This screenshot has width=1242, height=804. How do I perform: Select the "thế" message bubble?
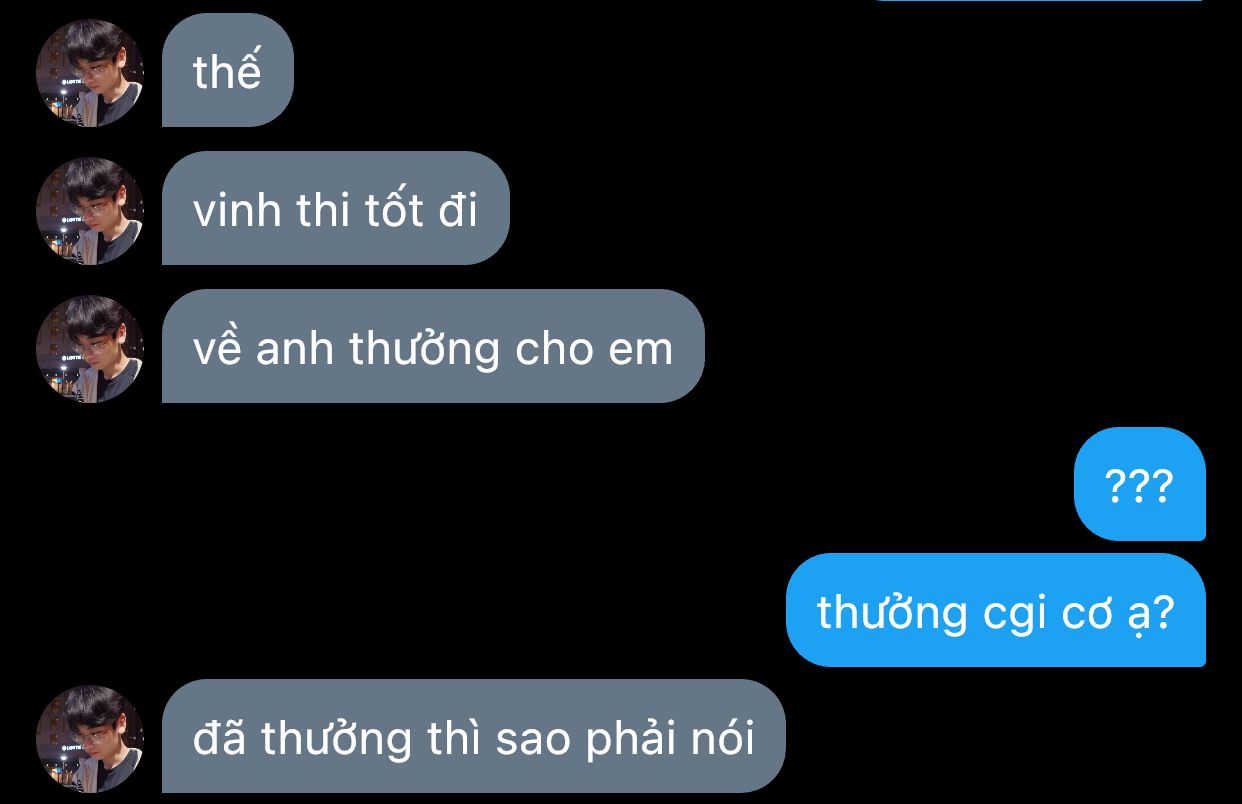(228, 70)
